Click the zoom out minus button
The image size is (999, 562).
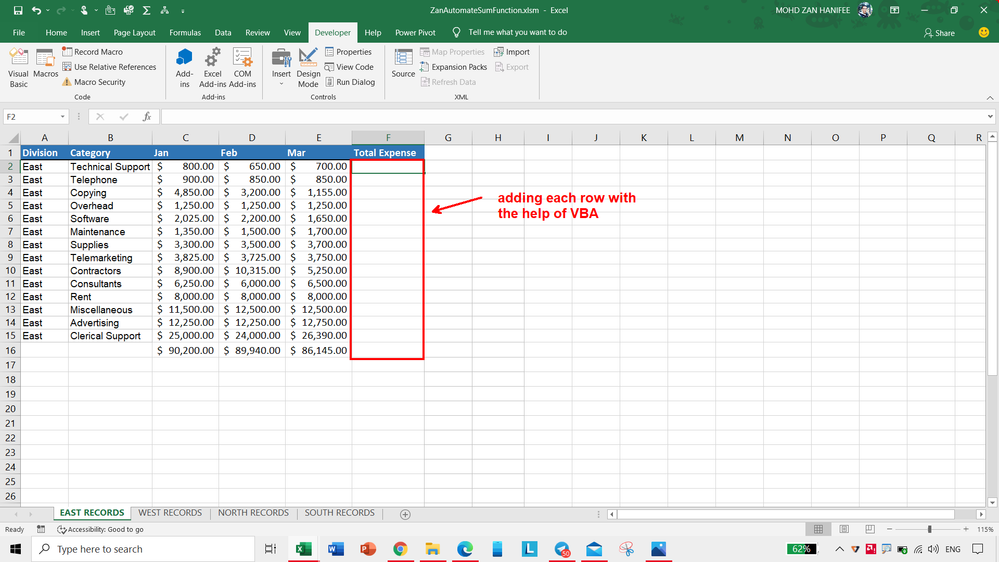(x=890, y=530)
